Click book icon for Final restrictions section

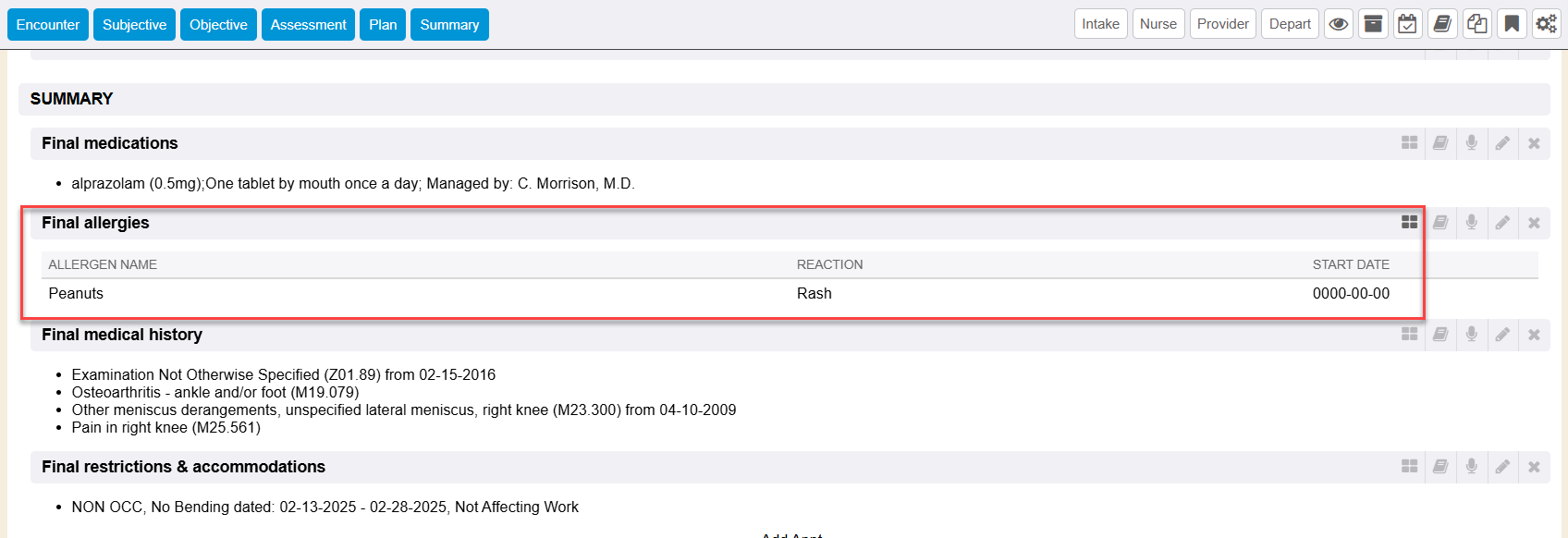coord(1440,467)
